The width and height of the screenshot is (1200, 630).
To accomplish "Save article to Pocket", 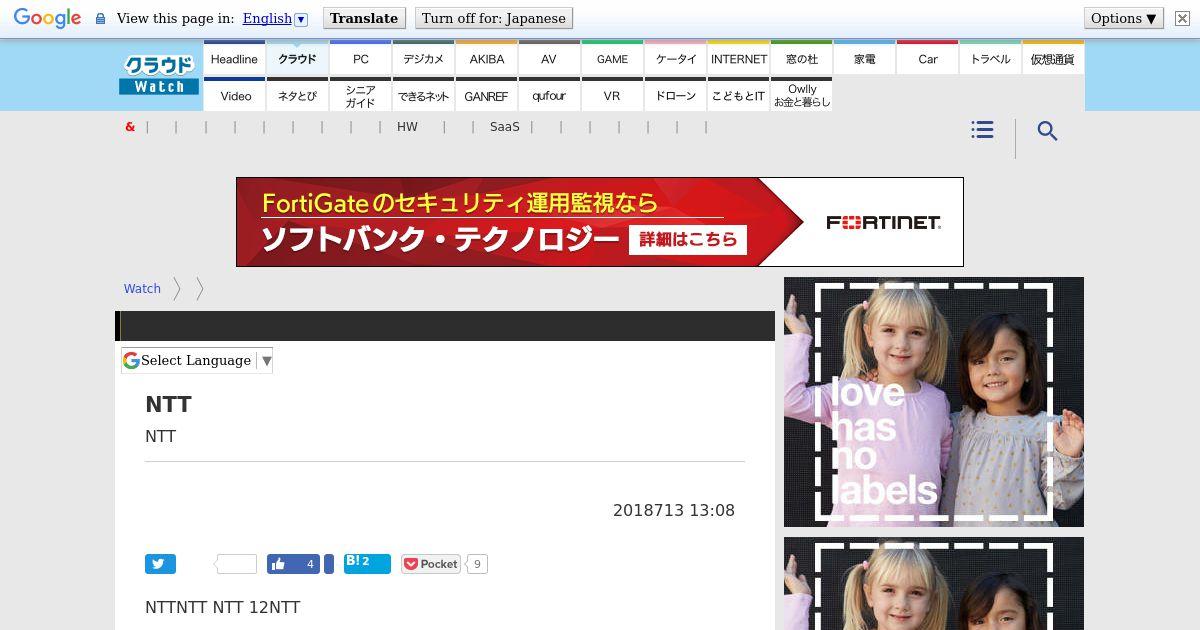I will pyautogui.click(x=431, y=564).
